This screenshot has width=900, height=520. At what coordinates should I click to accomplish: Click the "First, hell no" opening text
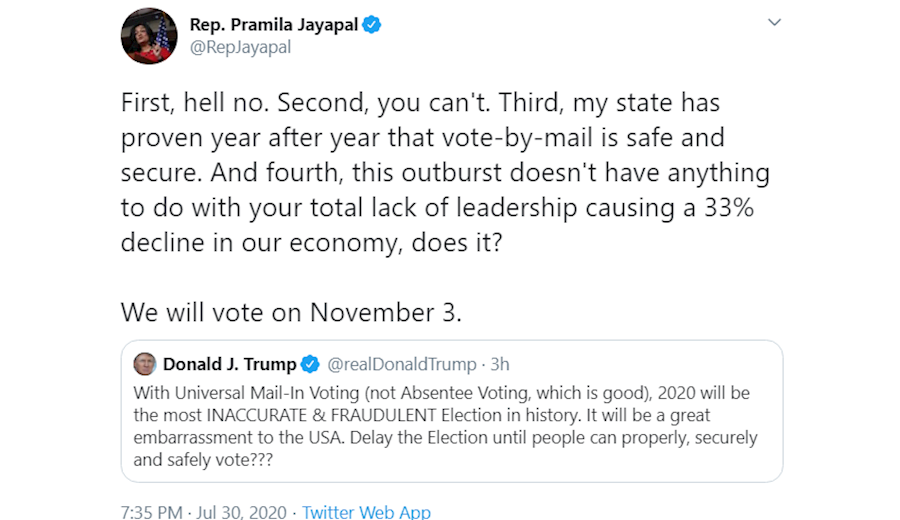[x=196, y=103]
